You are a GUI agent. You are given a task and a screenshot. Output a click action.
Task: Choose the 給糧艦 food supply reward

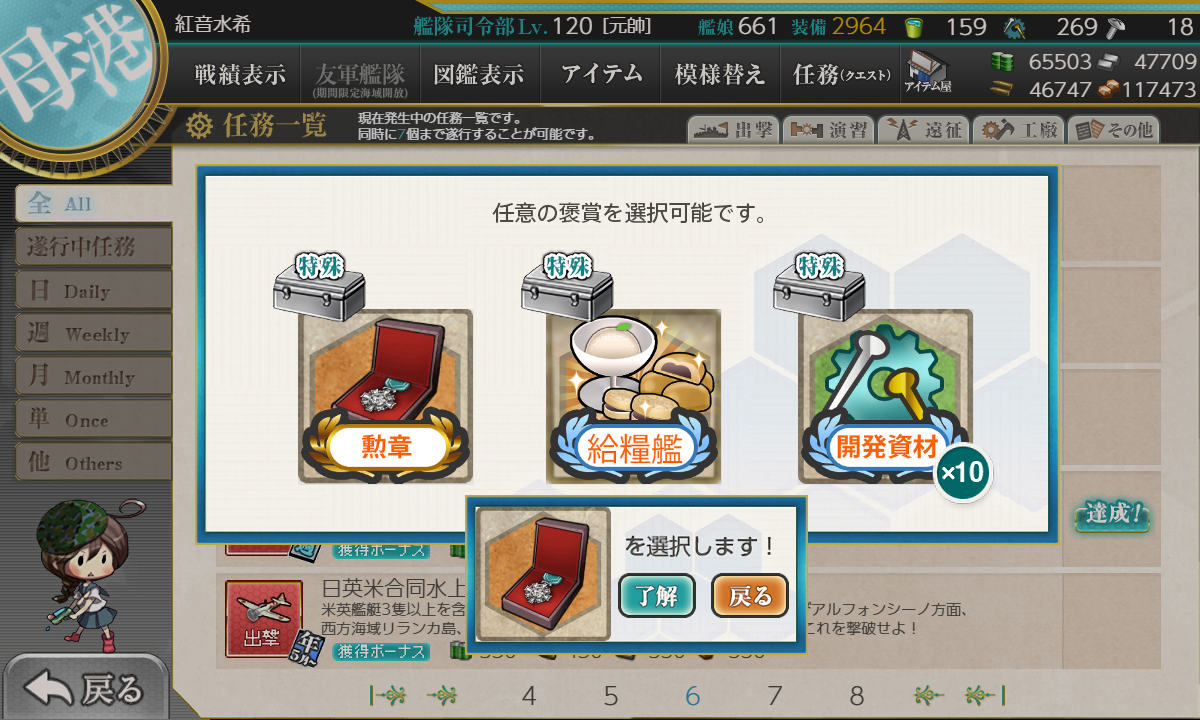coord(634,396)
